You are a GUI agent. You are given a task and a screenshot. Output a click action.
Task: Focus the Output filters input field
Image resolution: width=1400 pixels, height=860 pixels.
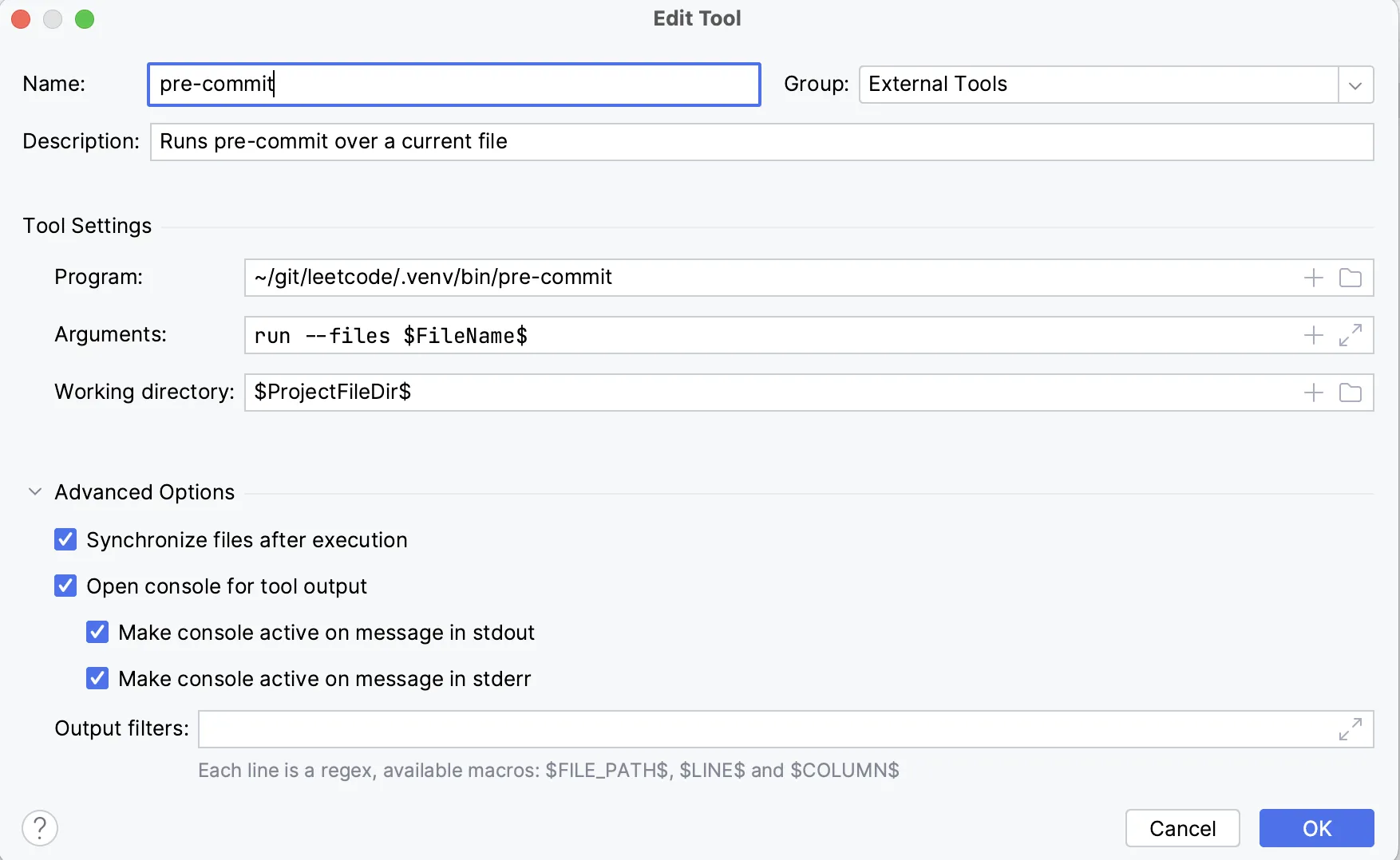click(766, 729)
